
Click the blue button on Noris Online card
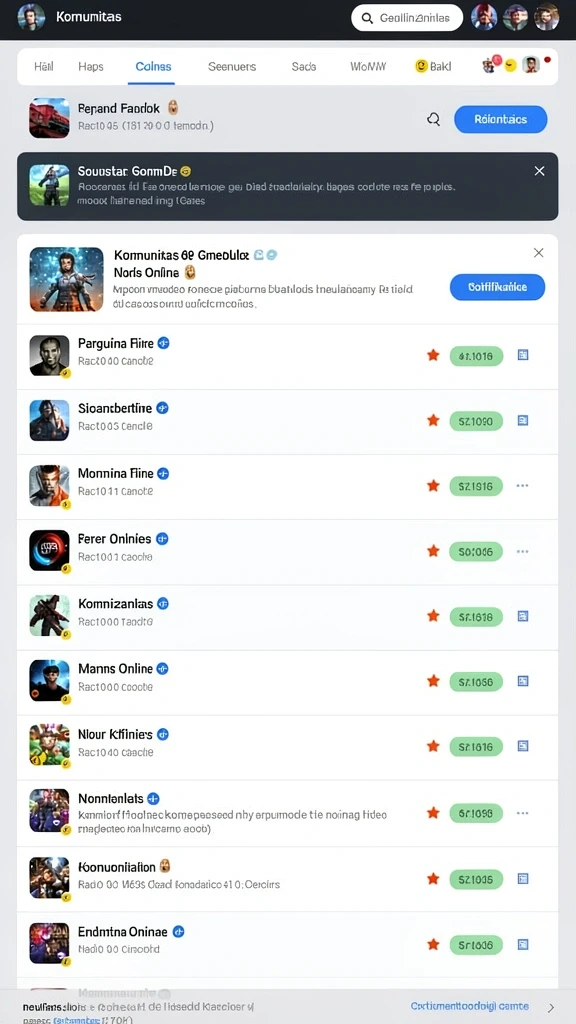[498, 287]
